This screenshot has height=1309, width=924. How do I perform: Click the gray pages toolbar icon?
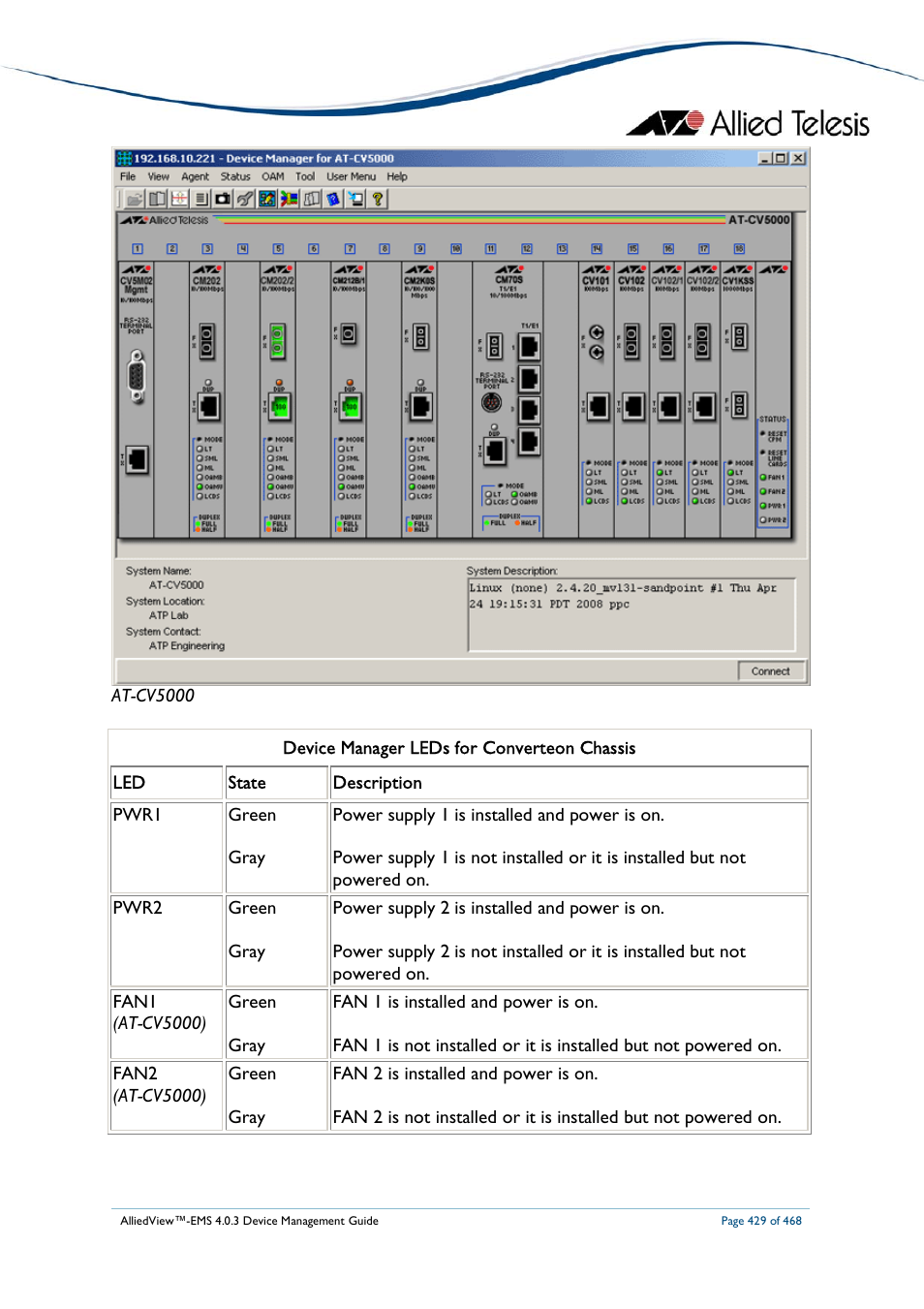(x=312, y=199)
